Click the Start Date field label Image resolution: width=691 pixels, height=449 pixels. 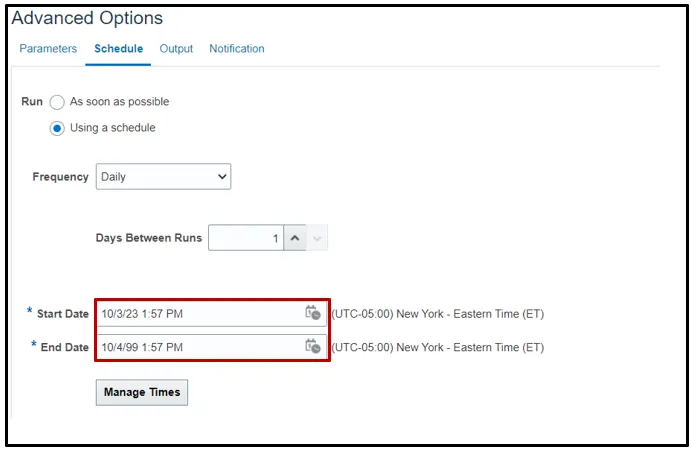pyautogui.click(x=63, y=314)
